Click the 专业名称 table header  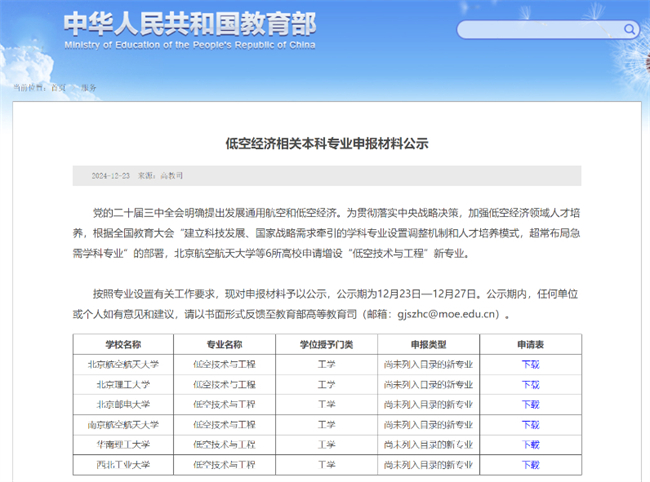click(224, 344)
